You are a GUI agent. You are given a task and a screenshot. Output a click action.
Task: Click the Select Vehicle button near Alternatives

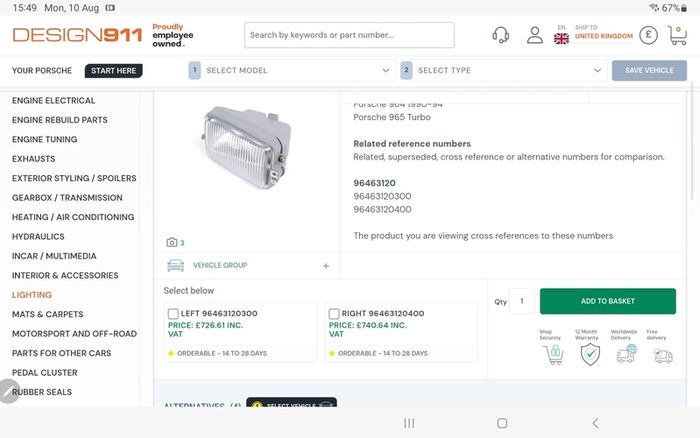292,402
